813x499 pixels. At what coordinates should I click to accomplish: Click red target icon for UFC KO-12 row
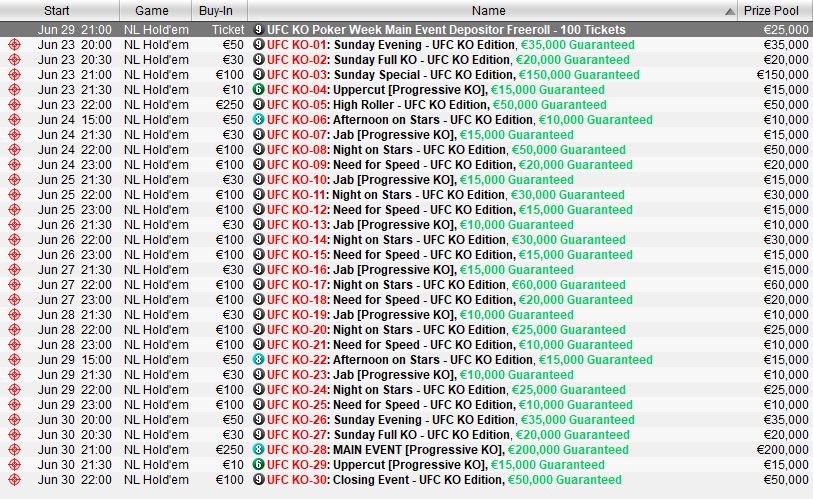point(15,210)
